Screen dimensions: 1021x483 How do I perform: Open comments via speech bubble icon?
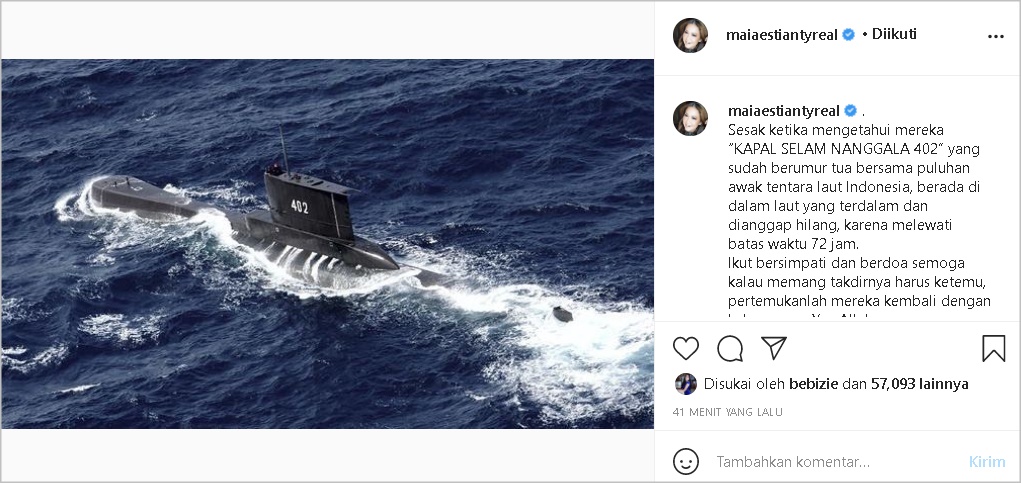[730, 348]
